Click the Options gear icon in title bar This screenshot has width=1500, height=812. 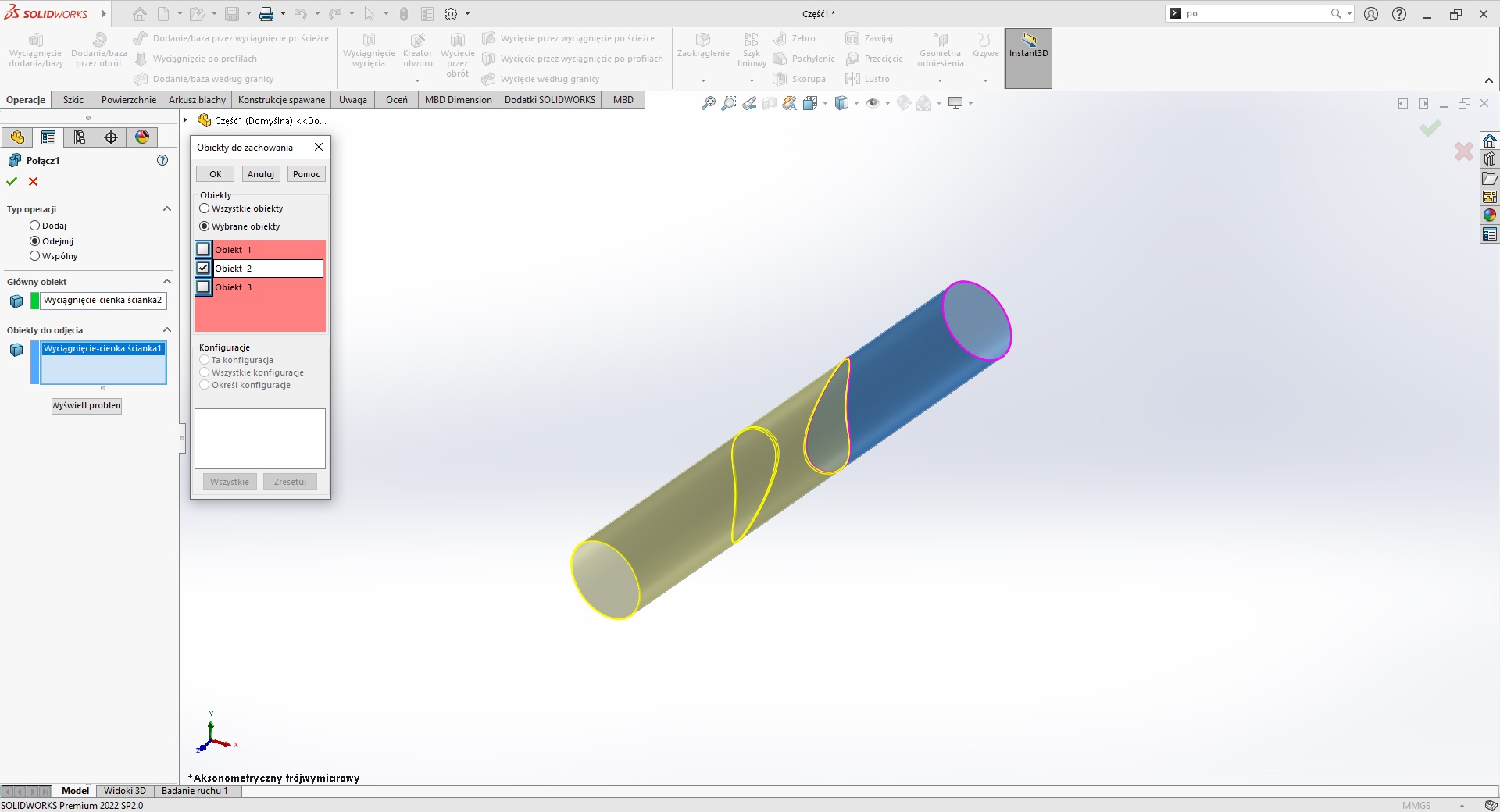[x=451, y=14]
